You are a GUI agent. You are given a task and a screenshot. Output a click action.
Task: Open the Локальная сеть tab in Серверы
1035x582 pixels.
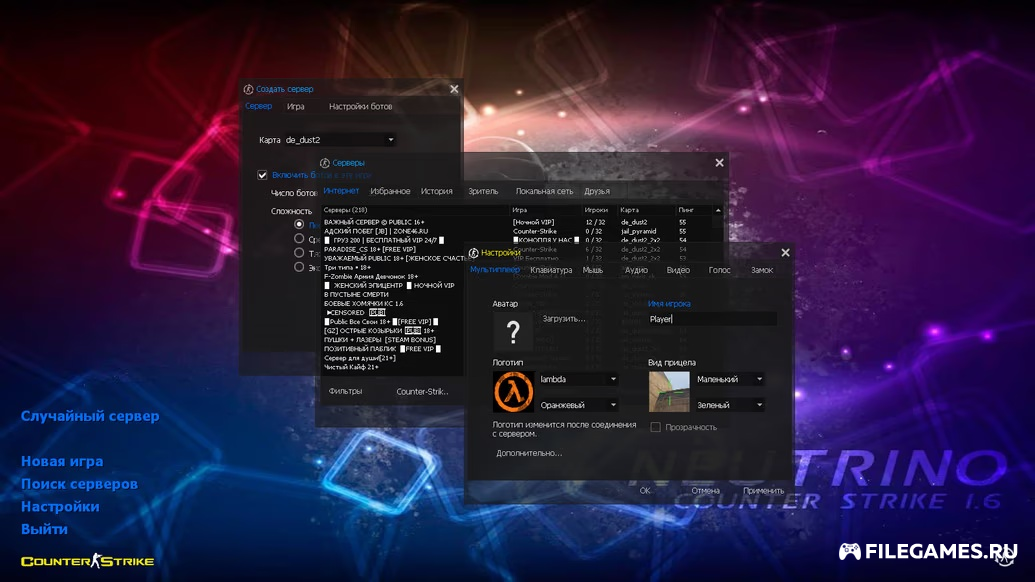(x=545, y=191)
